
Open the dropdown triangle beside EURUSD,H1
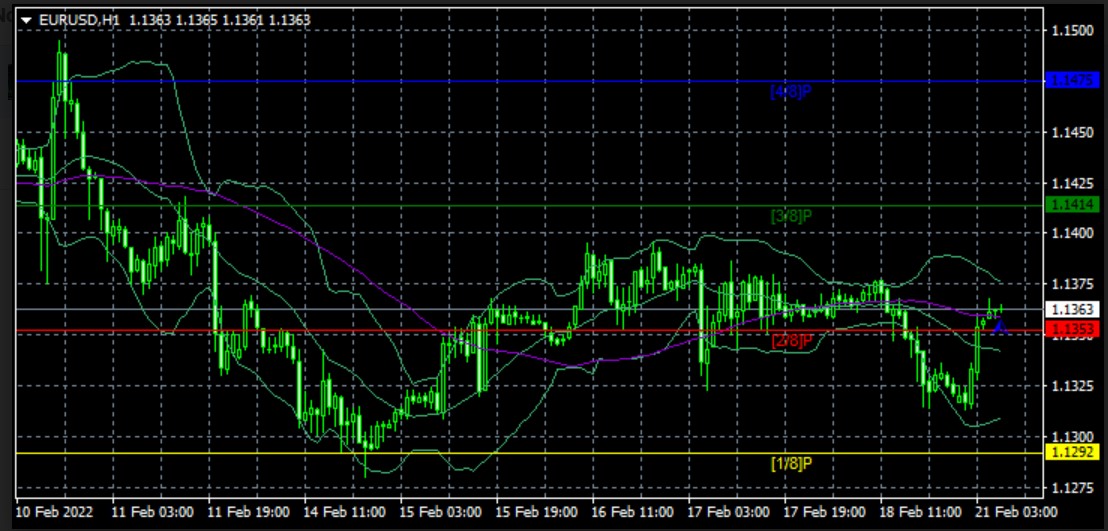click(x=26, y=19)
